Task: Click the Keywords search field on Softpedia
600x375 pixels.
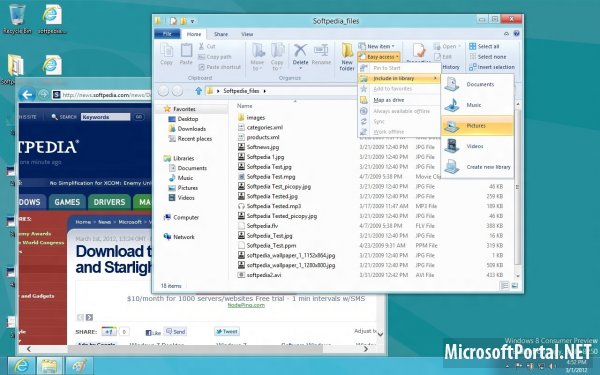Action: pos(105,117)
